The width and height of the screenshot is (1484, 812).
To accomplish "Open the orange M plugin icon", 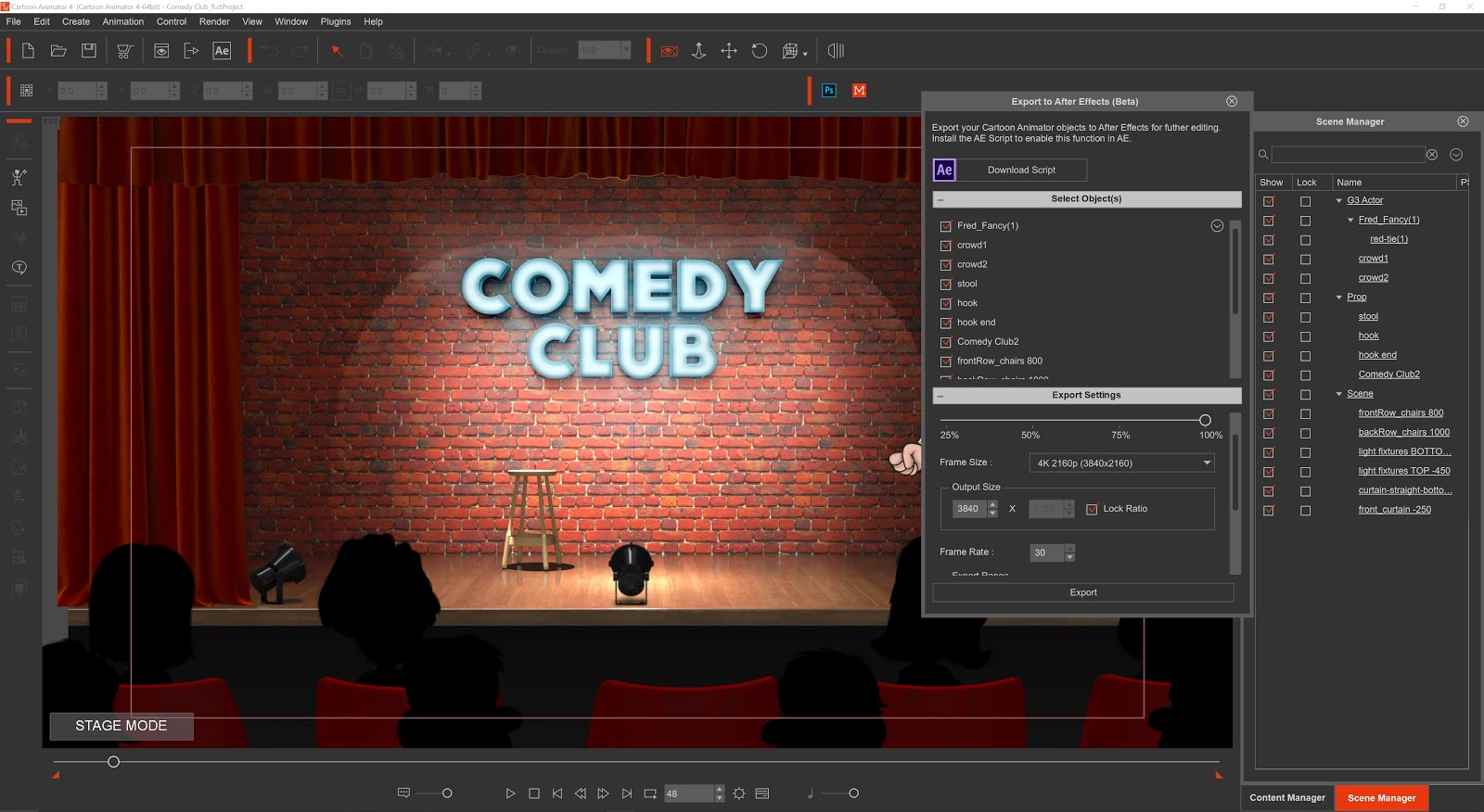I will click(859, 90).
